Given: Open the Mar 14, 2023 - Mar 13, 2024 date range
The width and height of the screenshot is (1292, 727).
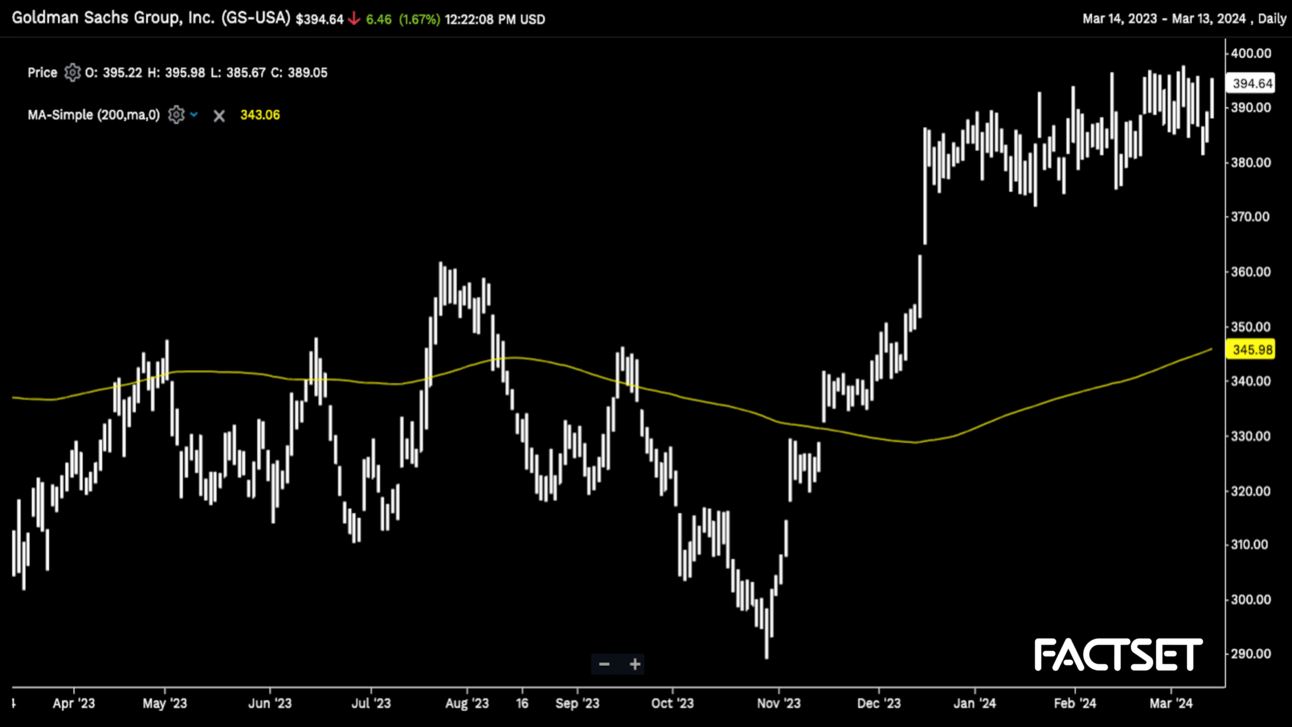Looking at the screenshot, I should coord(1166,19).
